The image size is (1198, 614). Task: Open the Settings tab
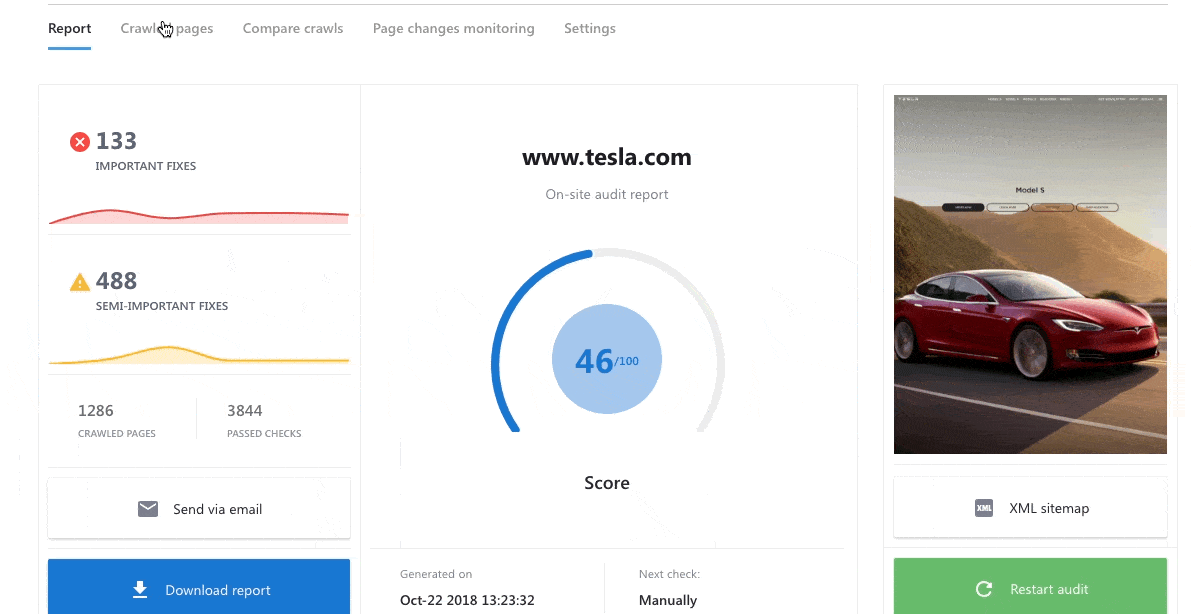[590, 28]
